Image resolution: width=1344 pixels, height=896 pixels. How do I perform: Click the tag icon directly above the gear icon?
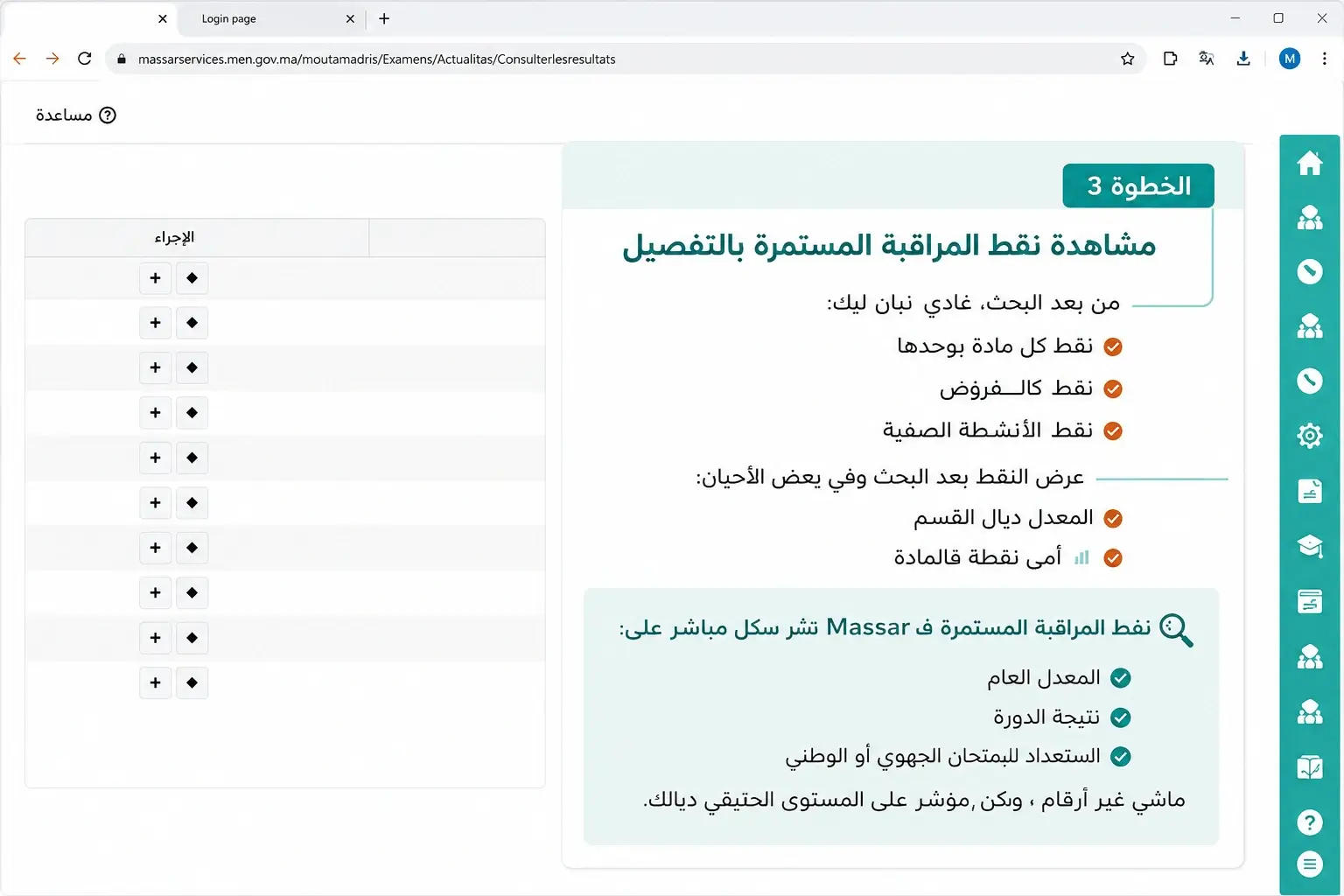pos(1309,381)
